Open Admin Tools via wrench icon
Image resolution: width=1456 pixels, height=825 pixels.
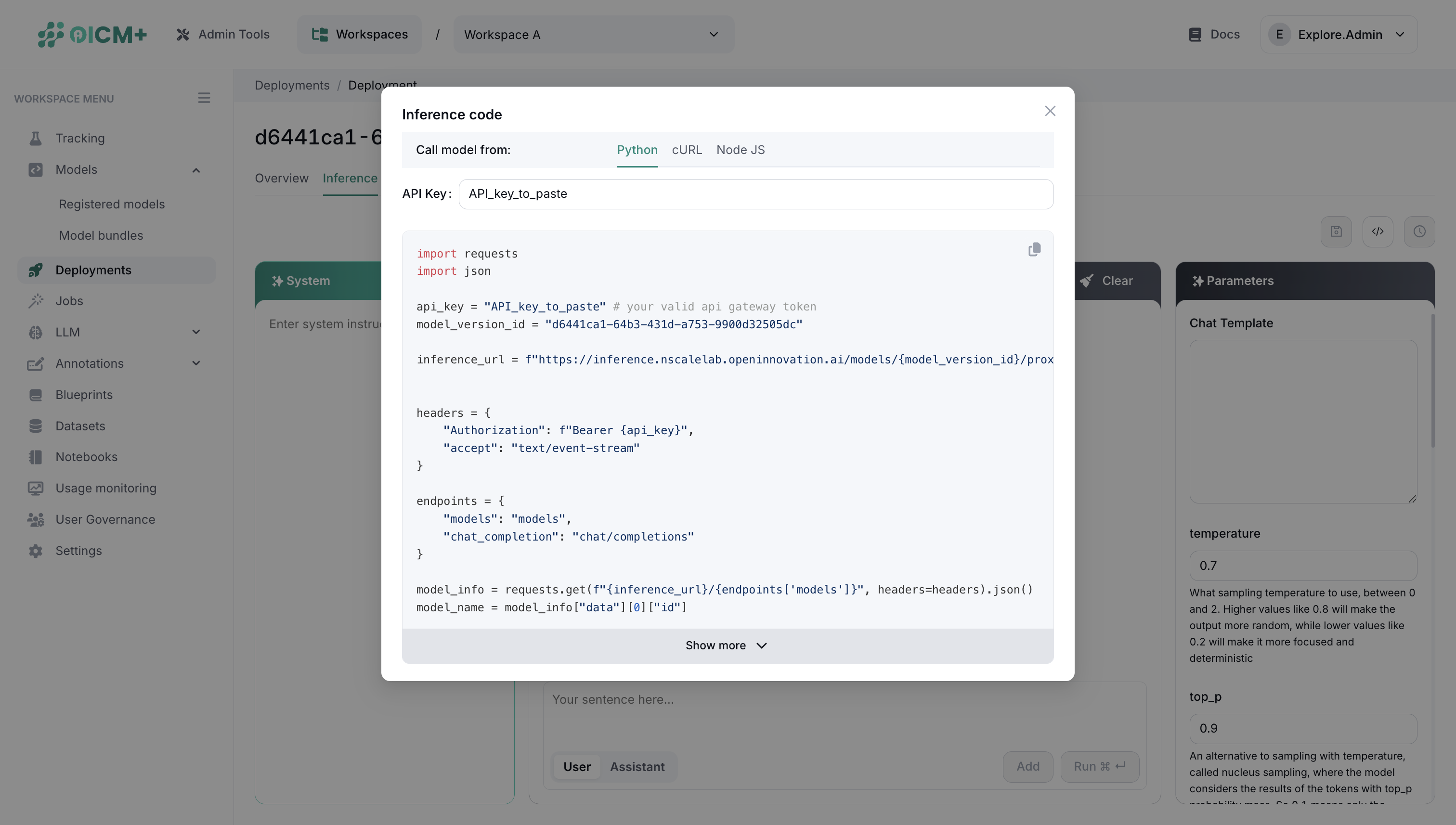click(x=182, y=34)
